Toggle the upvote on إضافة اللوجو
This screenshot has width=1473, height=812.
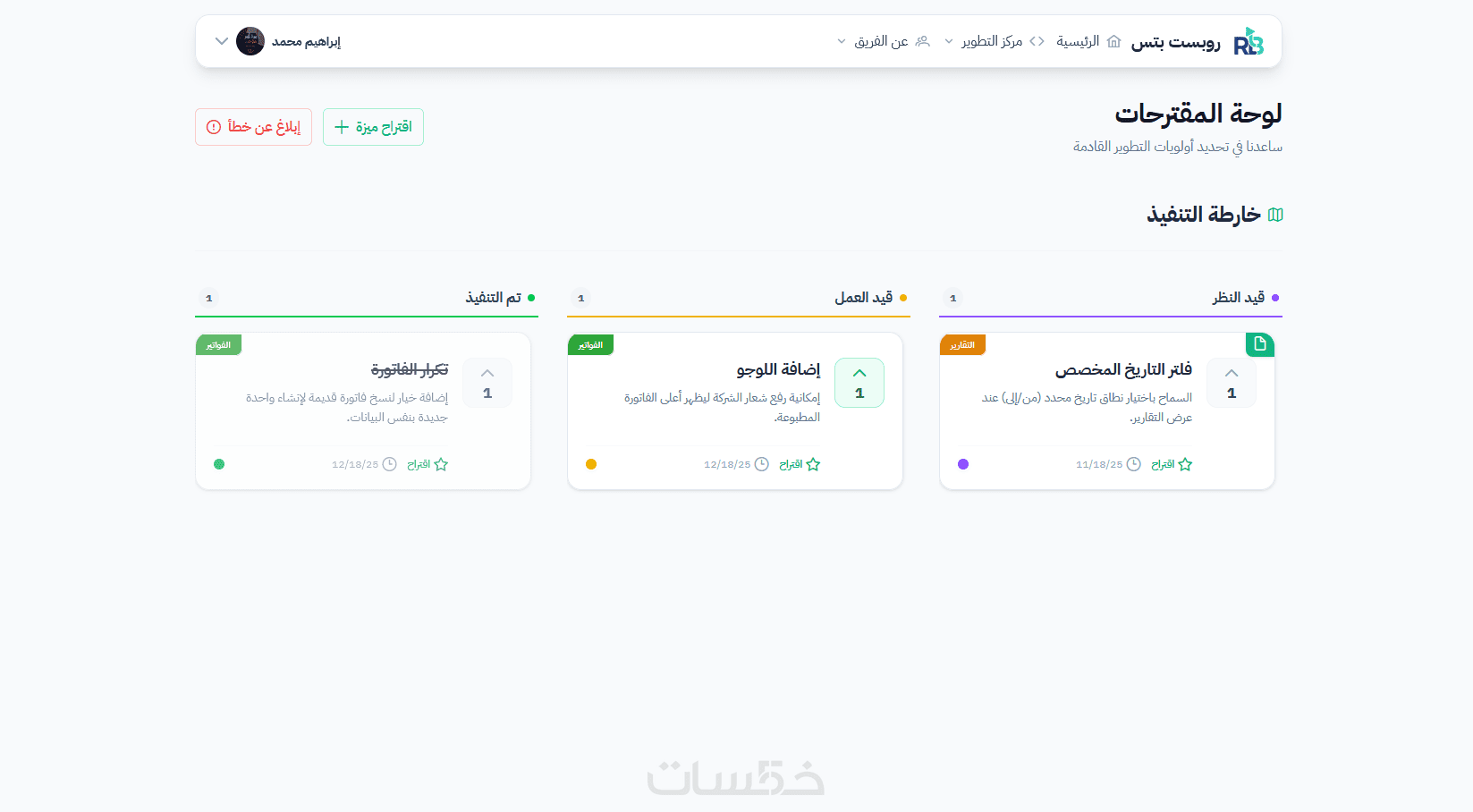click(859, 383)
